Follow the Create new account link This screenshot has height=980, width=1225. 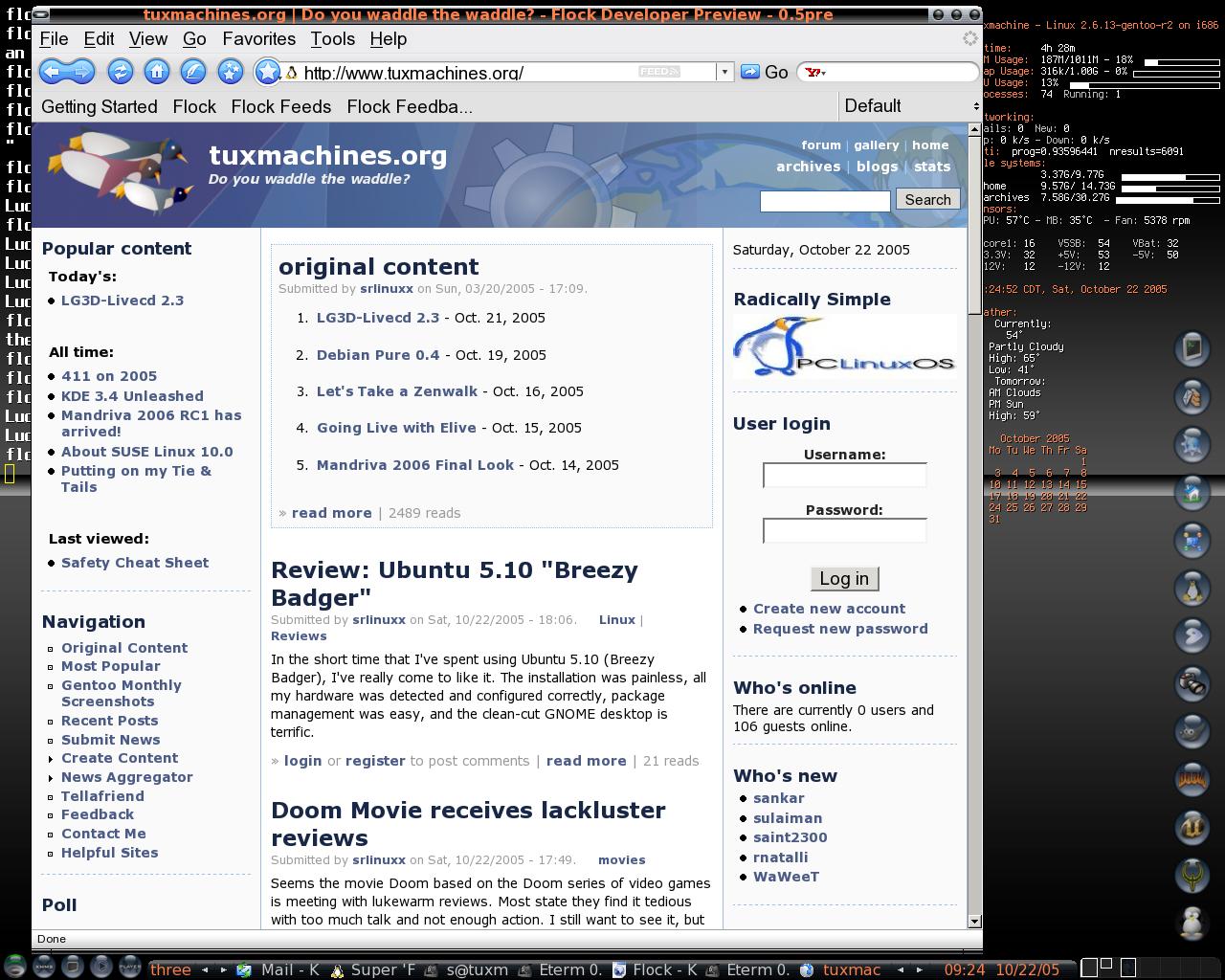(x=829, y=609)
